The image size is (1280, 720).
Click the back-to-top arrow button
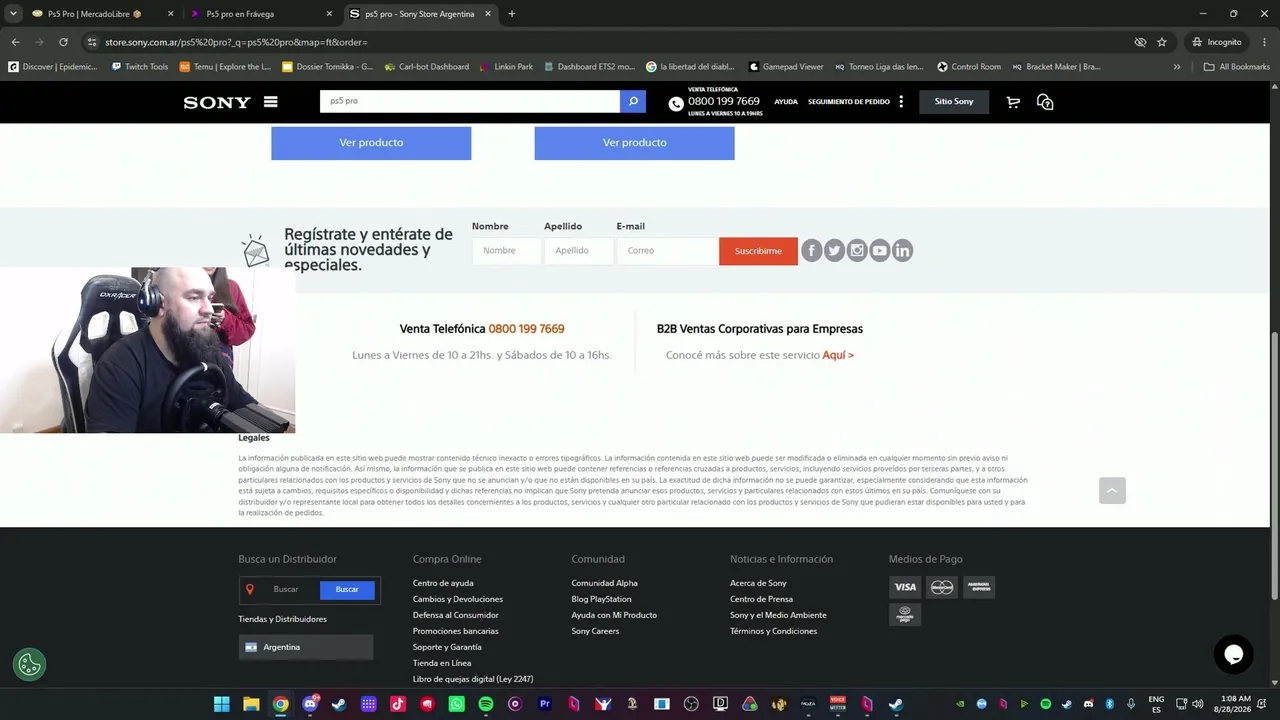[x=1112, y=490]
